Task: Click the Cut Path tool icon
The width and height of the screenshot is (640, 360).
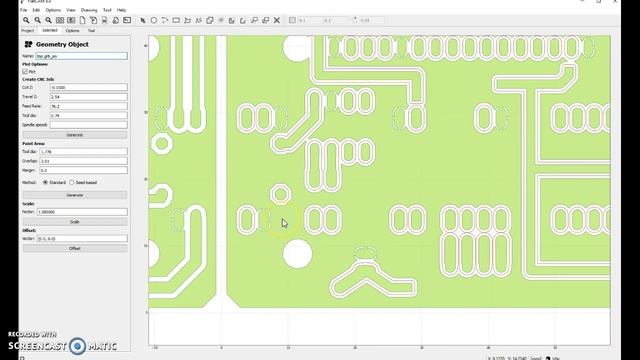Action: (243, 20)
